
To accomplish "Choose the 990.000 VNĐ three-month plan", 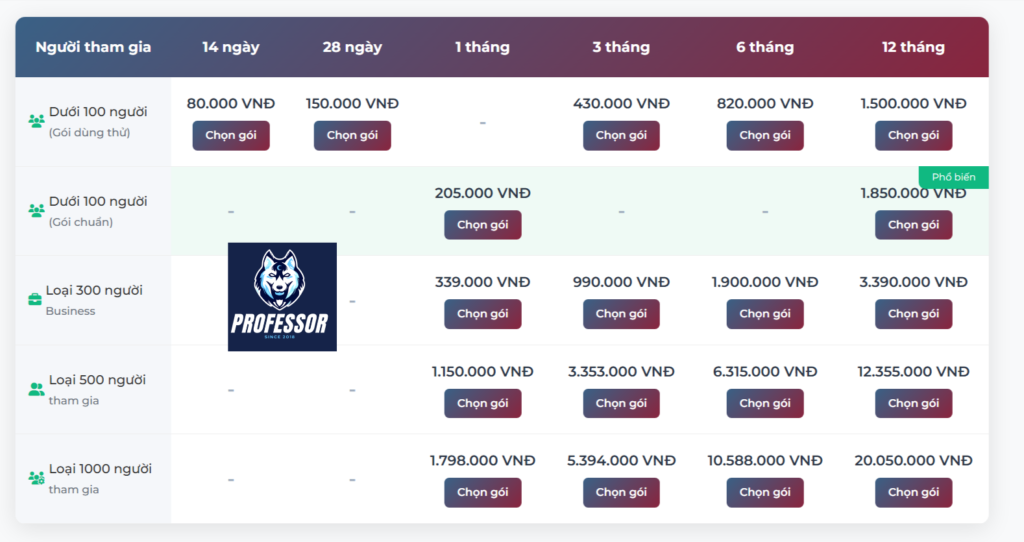I will 621,313.
